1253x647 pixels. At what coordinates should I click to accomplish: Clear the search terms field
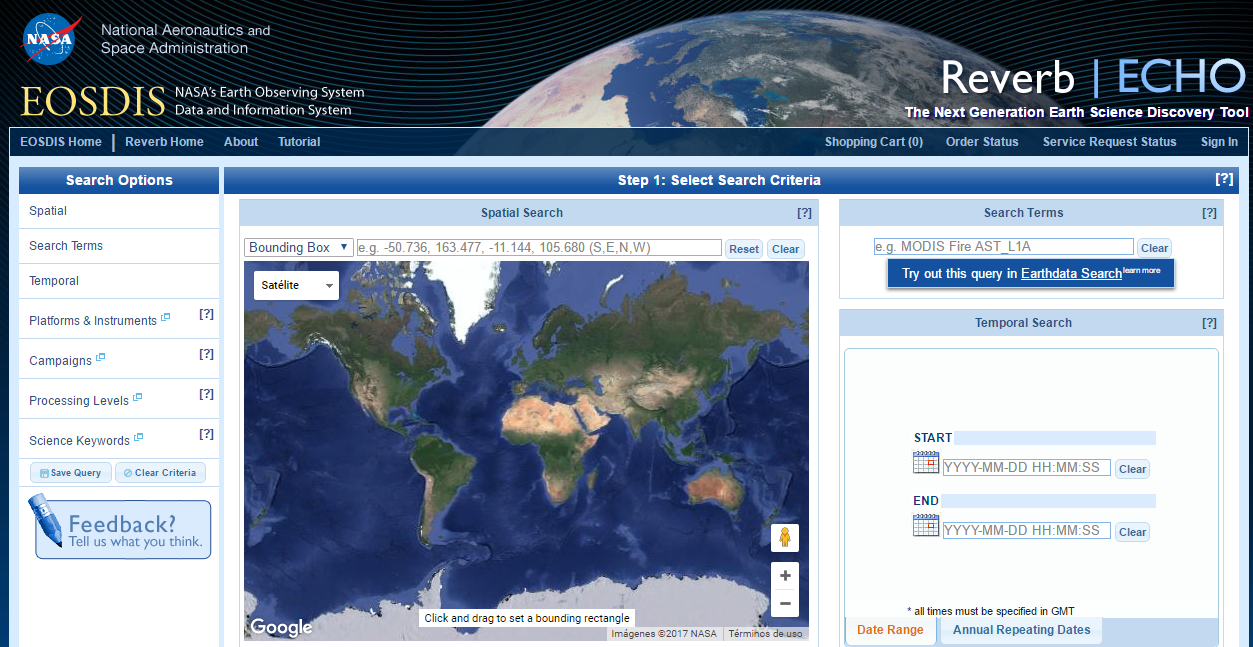pyautogui.click(x=1155, y=248)
